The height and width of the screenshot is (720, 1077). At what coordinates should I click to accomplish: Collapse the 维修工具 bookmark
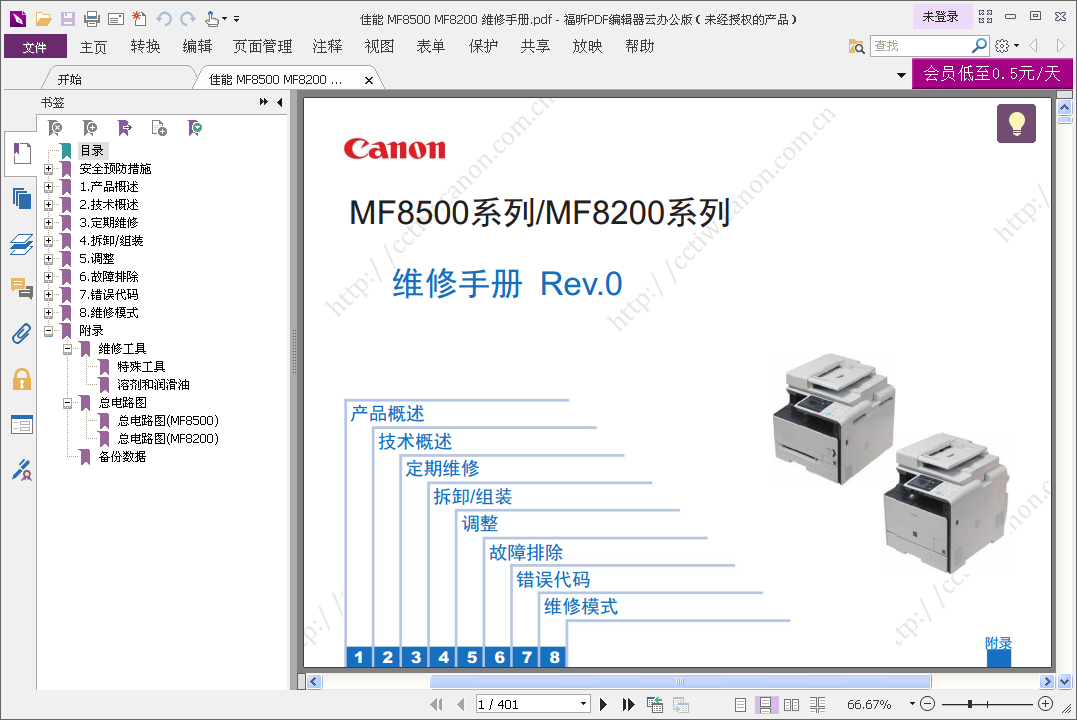point(68,349)
